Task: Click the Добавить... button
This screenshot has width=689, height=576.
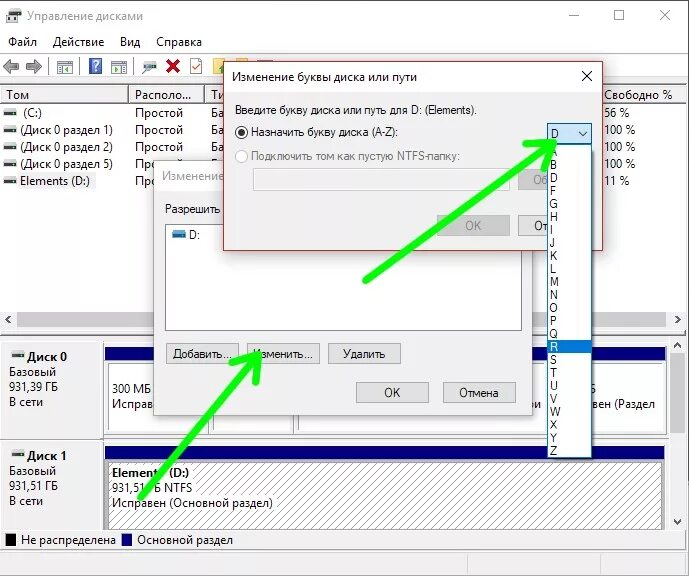Action: [202, 354]
